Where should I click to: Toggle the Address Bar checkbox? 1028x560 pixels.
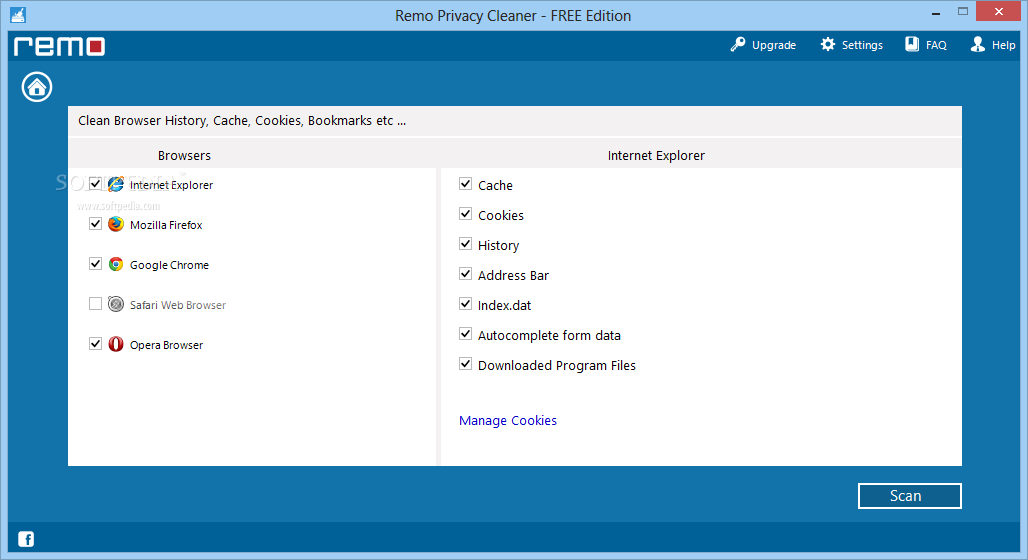tap(465, 273)
